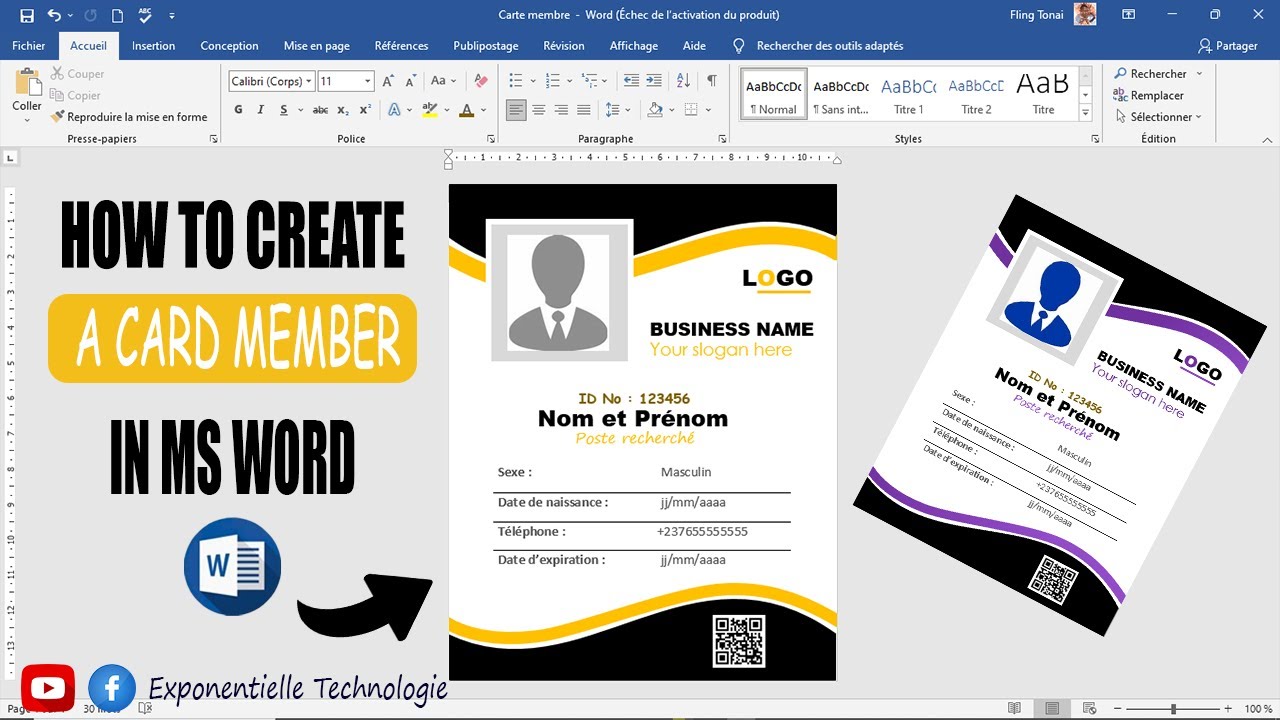The width and height of the screenshot is (1280, 720).
Task: Apply the Normal style
Action: tap(774, 94)
